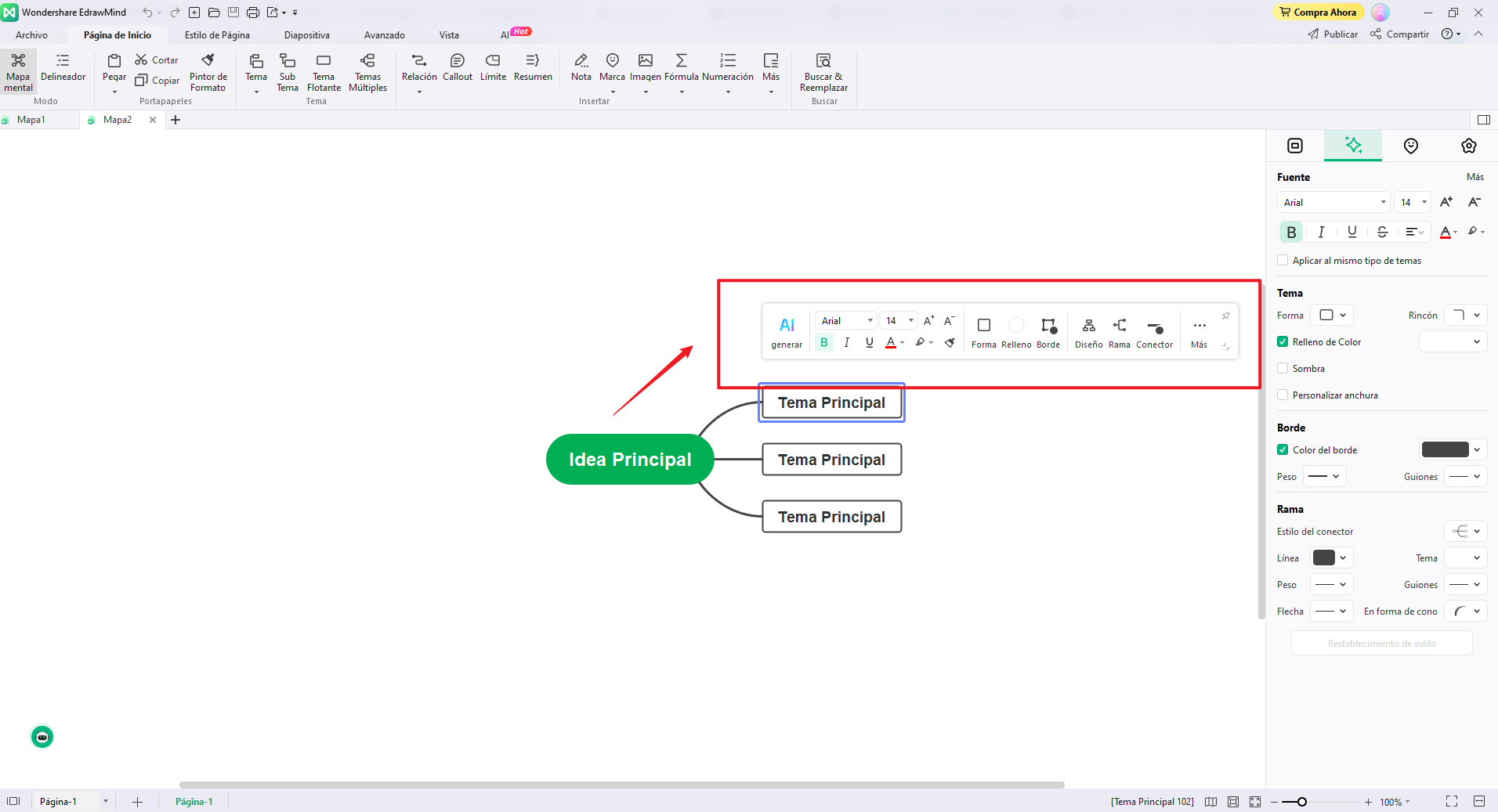The height and width of the screenshot is (812, 1498).
Task: Insert a Callout
Action: click(458, 69)
